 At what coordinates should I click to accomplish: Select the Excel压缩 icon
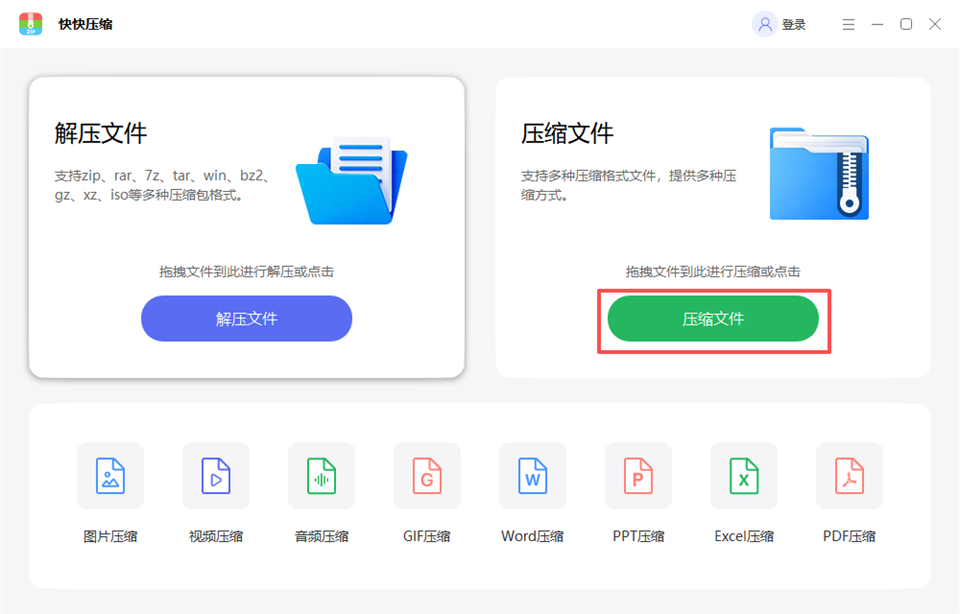click(x=744, y=476)
